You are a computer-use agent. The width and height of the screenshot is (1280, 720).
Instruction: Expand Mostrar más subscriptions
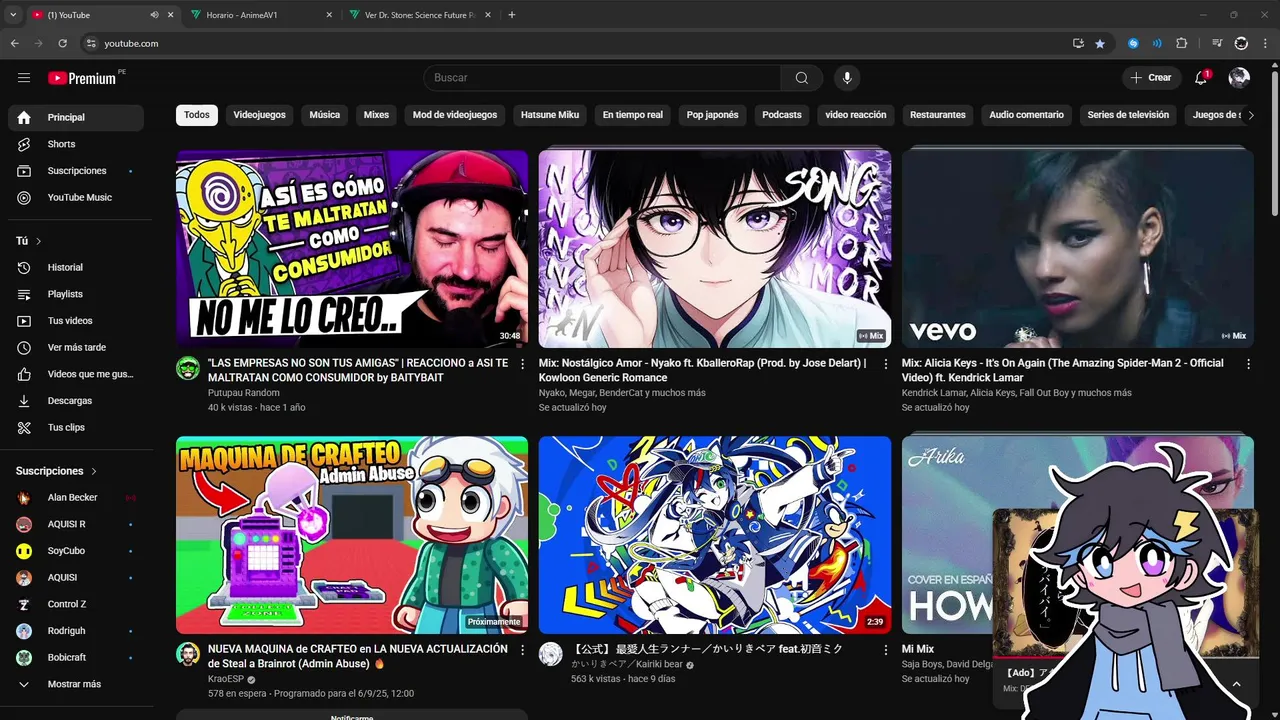tap(76, 684)
